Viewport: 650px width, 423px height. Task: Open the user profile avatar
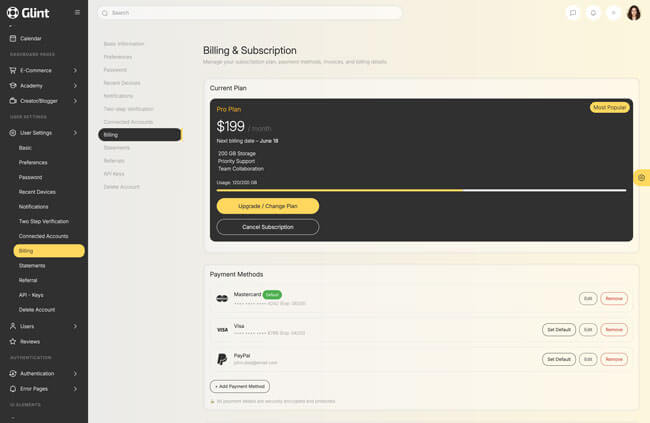click(x=634, y=13)
